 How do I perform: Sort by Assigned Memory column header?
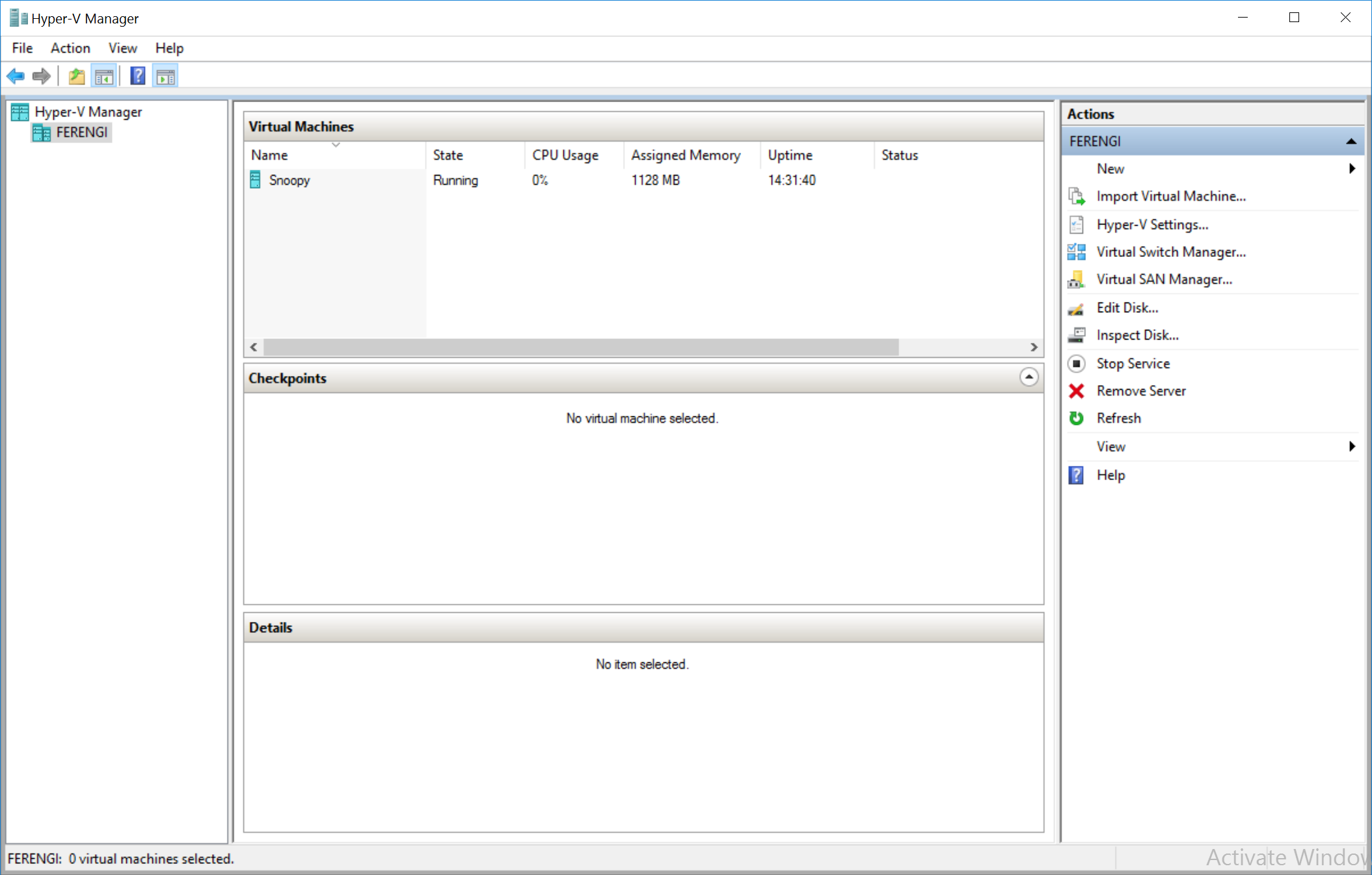coord(692,155)
